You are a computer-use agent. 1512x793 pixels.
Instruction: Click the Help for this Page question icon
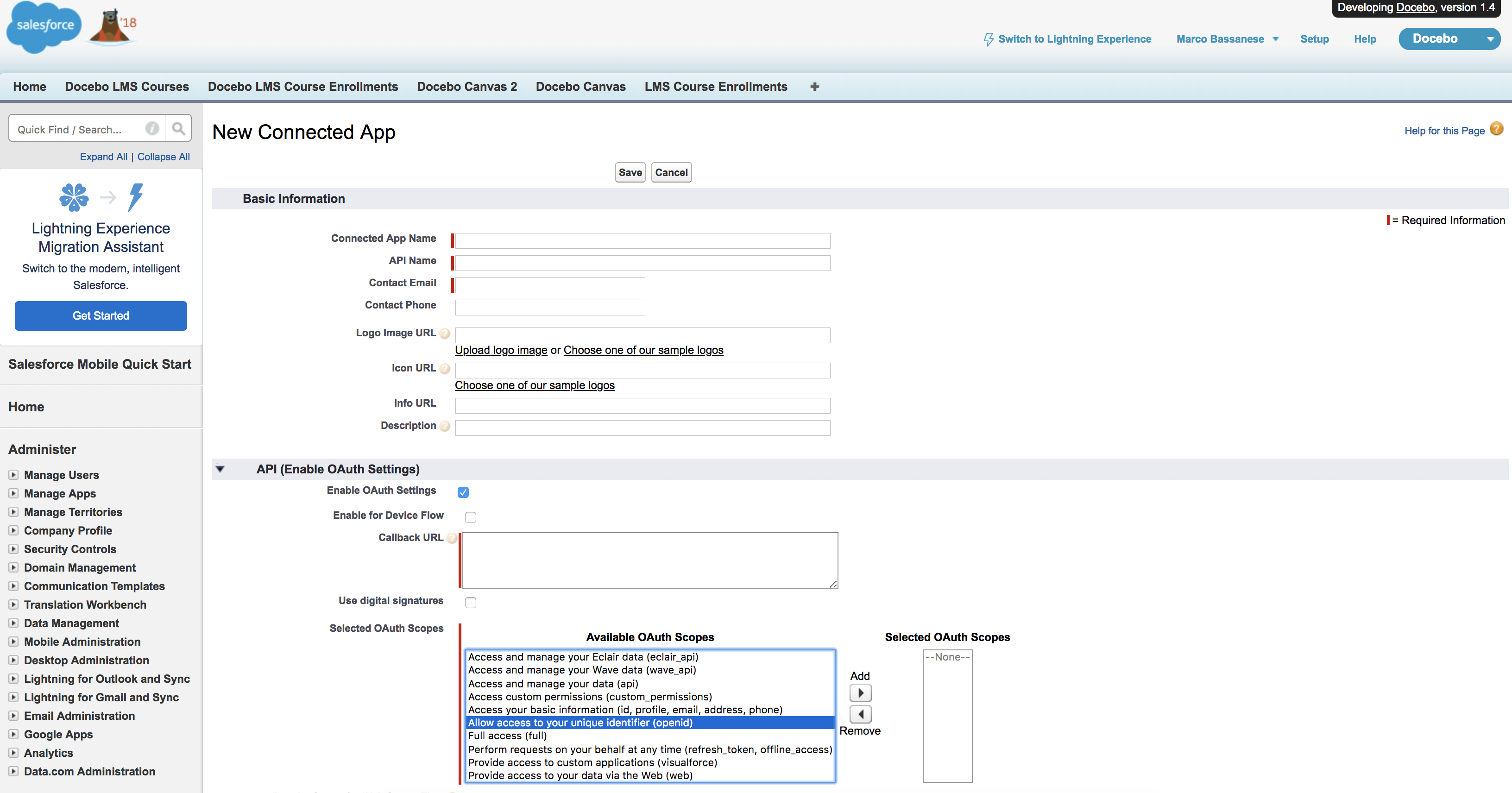coord(1497,129)
